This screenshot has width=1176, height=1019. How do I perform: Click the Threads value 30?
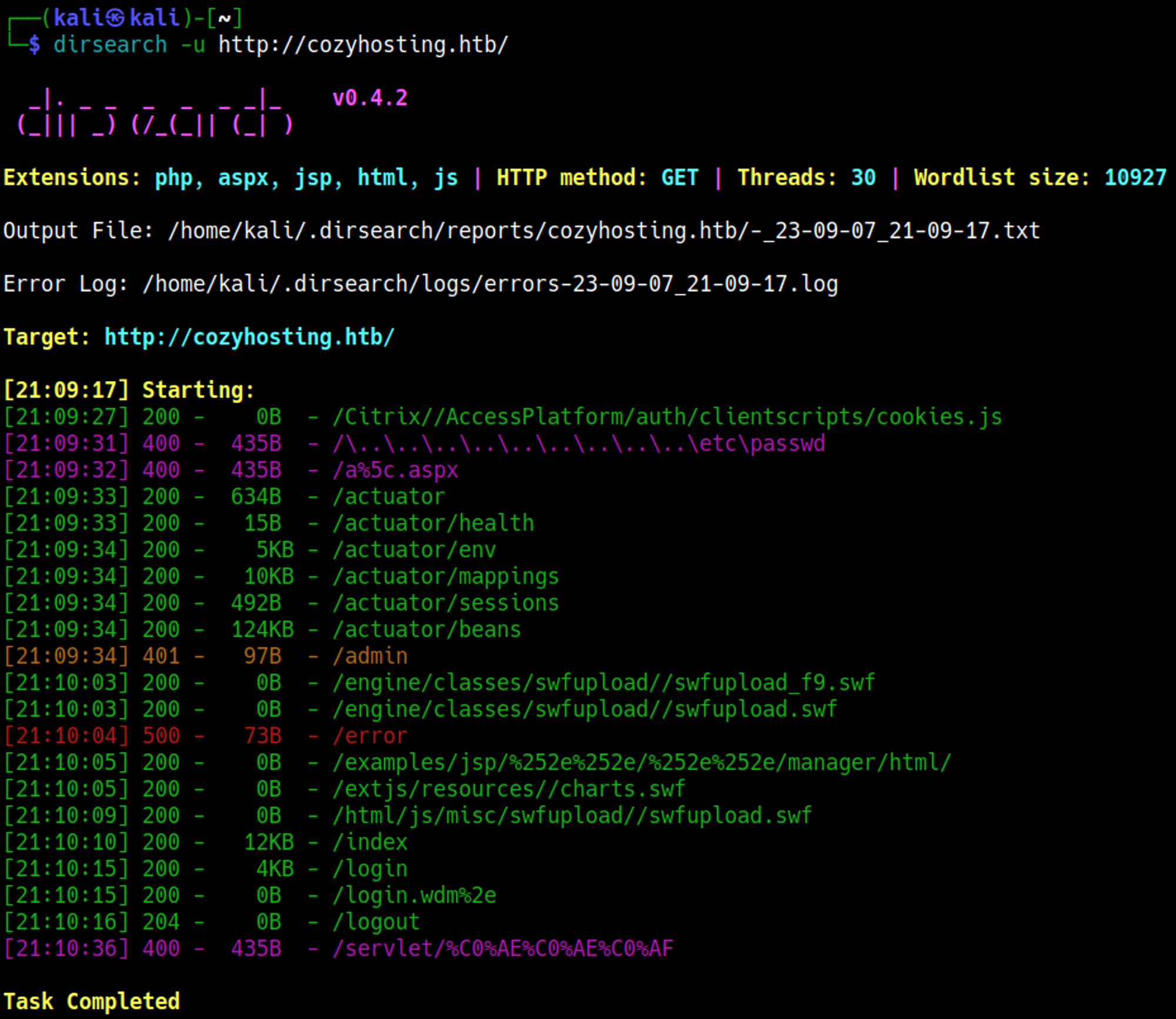863,178
